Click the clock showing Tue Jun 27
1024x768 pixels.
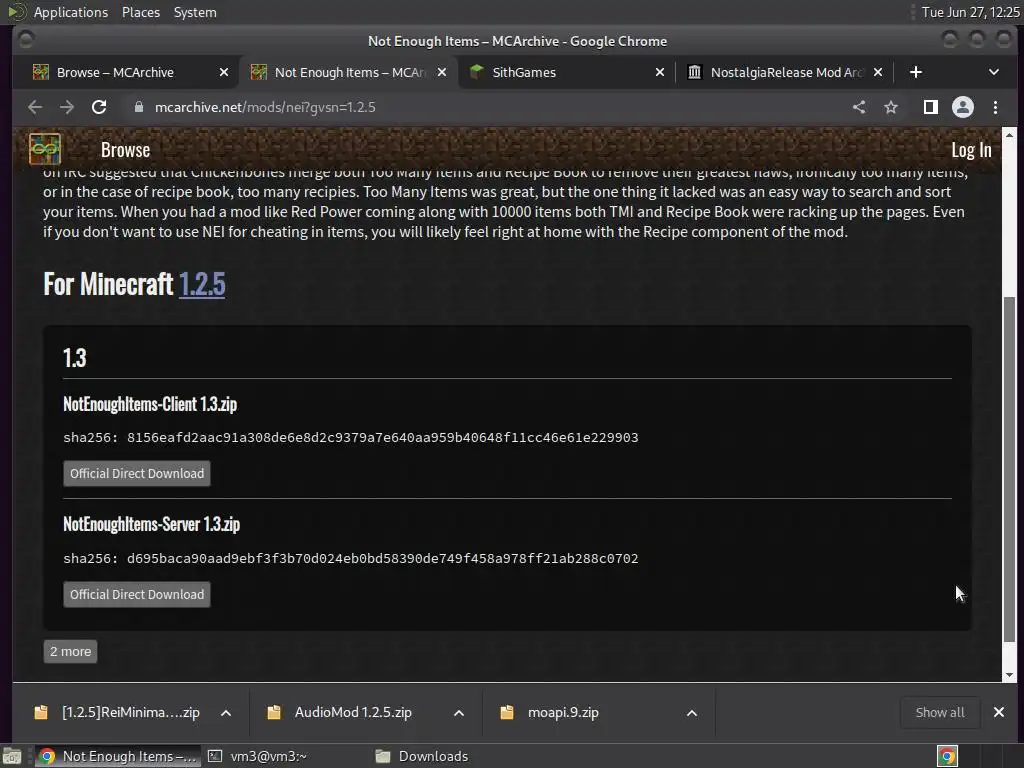970,12
